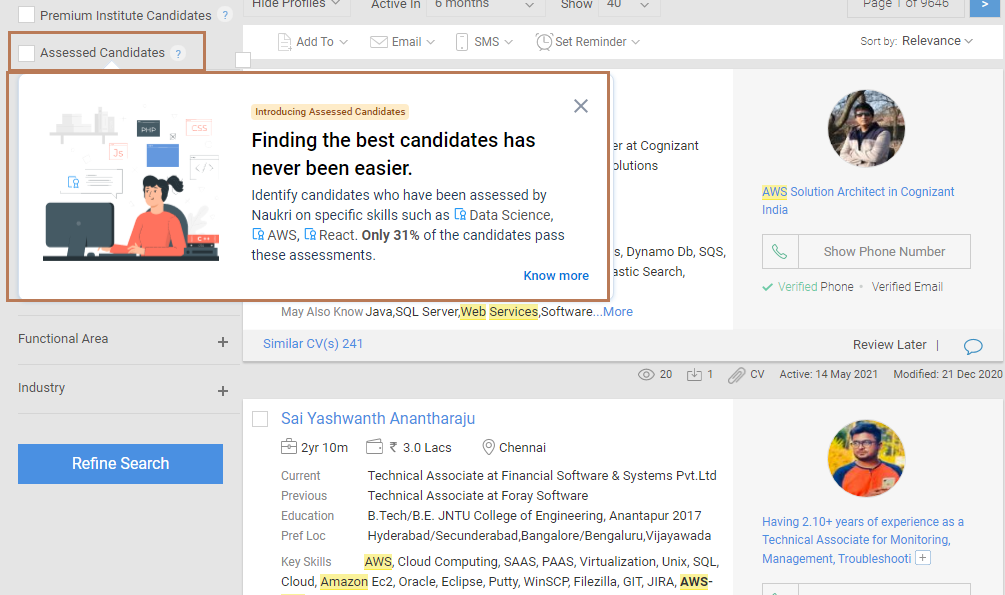Click the Email envelope icon

[x=379, y=42]
